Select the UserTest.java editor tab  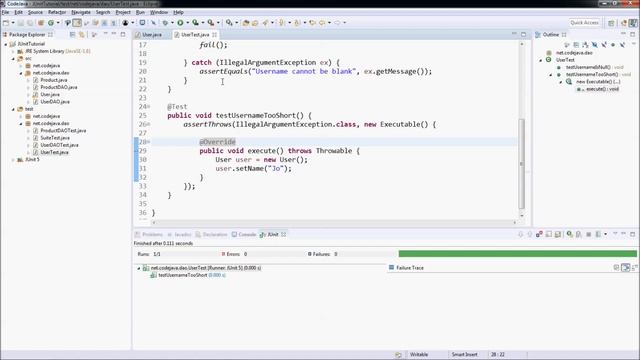tap(195, 35)
